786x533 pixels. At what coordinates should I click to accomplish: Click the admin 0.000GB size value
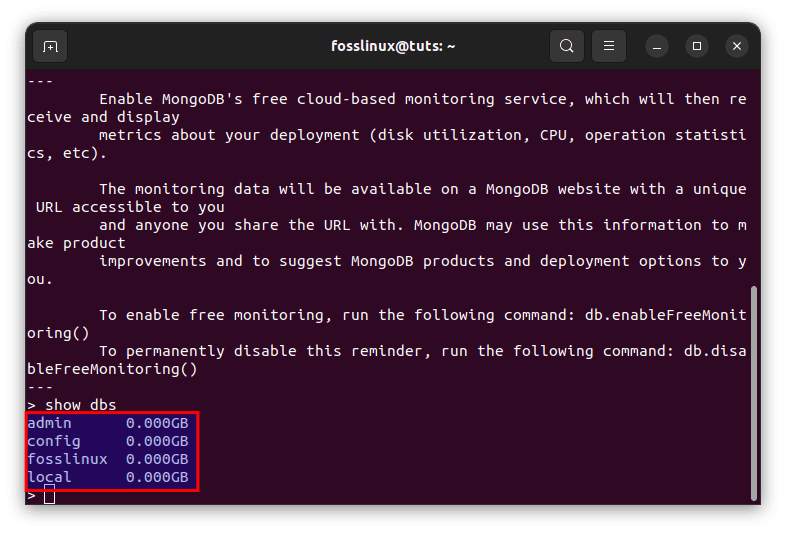point(157,423)
